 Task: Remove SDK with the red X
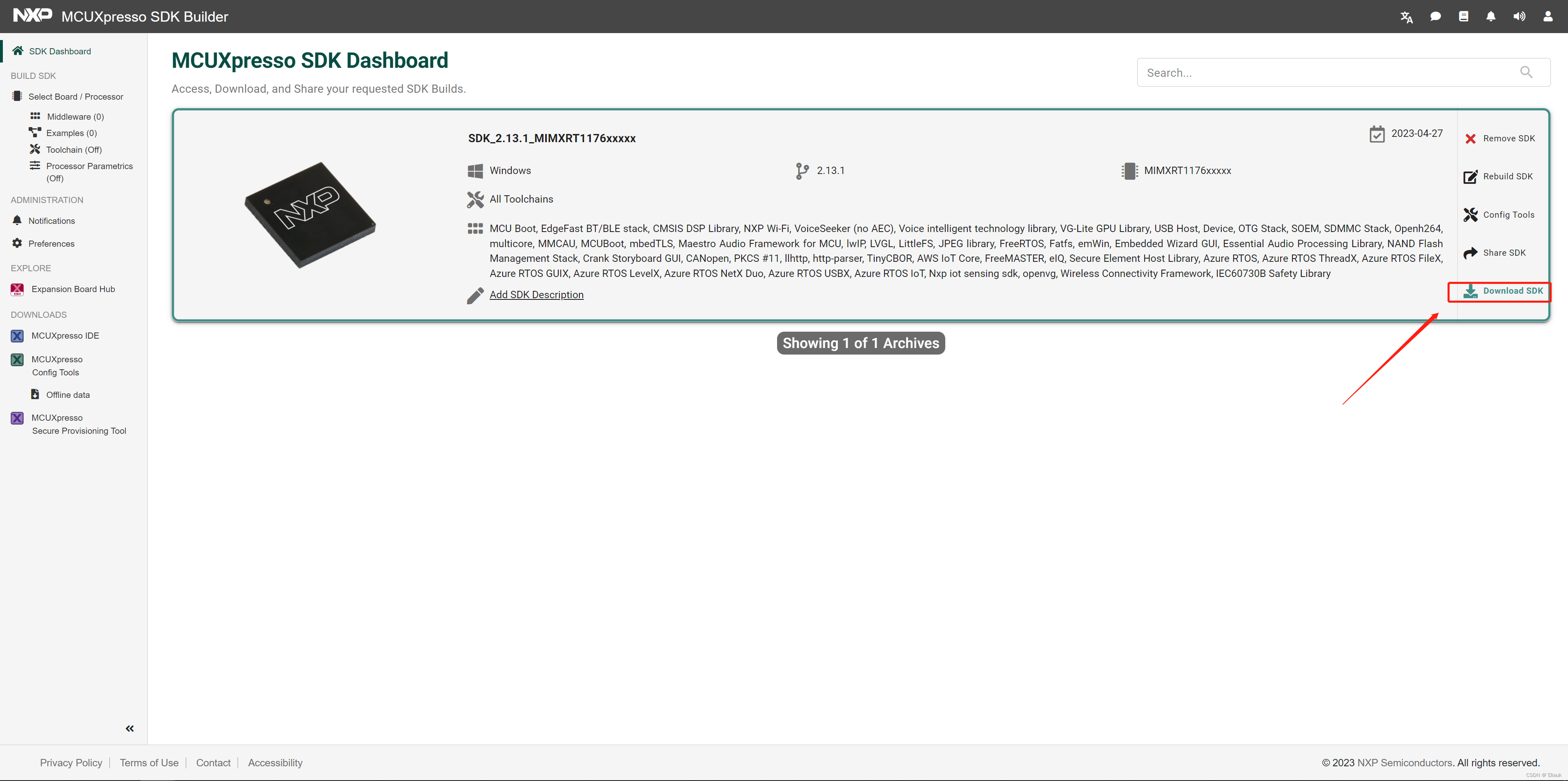coord(1499,139)
